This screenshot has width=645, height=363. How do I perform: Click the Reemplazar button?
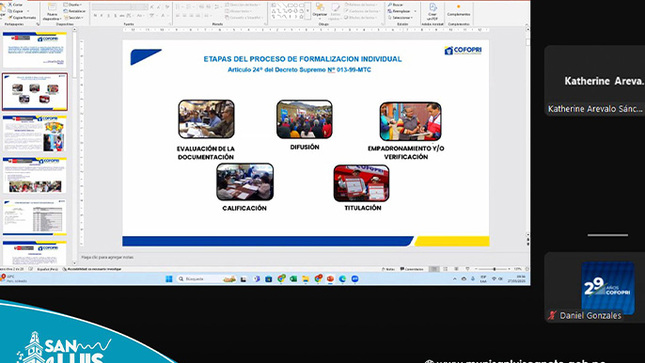[x=400, y=11]
